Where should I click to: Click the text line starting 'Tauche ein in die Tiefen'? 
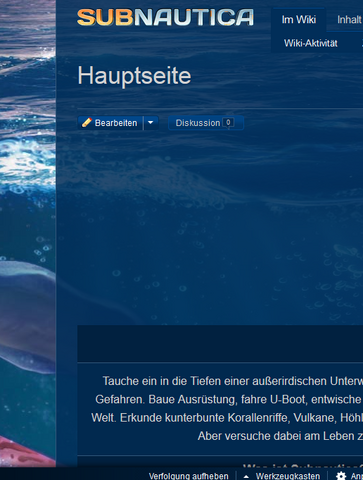click(233, 381)
